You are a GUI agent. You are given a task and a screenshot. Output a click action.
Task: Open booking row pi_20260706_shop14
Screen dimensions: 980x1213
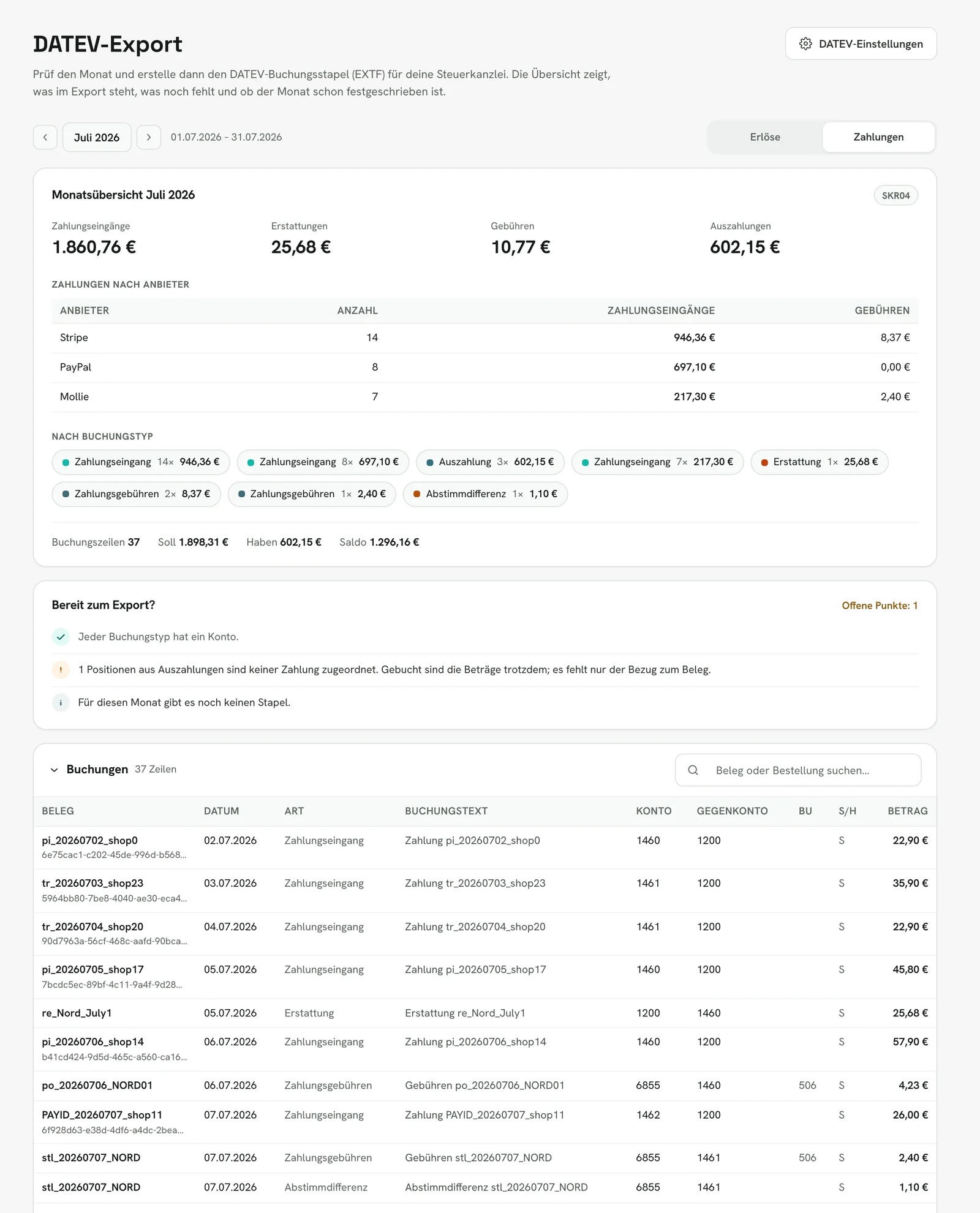(x=485, y=1049)
